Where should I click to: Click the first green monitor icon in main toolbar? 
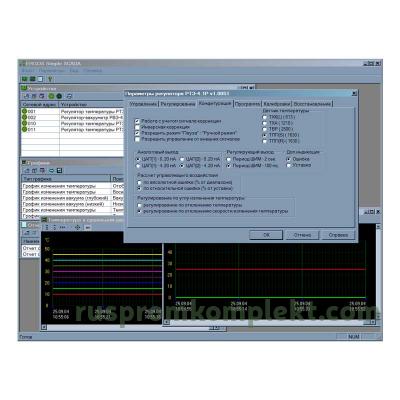pyautogui.click(x=24, y=79)
